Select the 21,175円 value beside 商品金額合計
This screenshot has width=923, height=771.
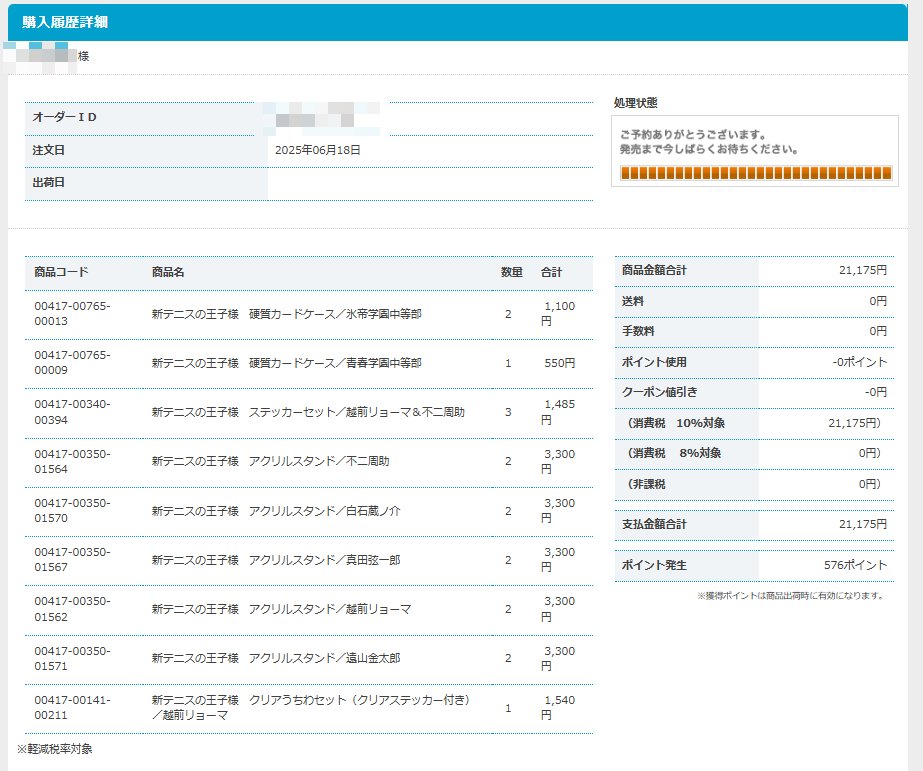[862, 270]
